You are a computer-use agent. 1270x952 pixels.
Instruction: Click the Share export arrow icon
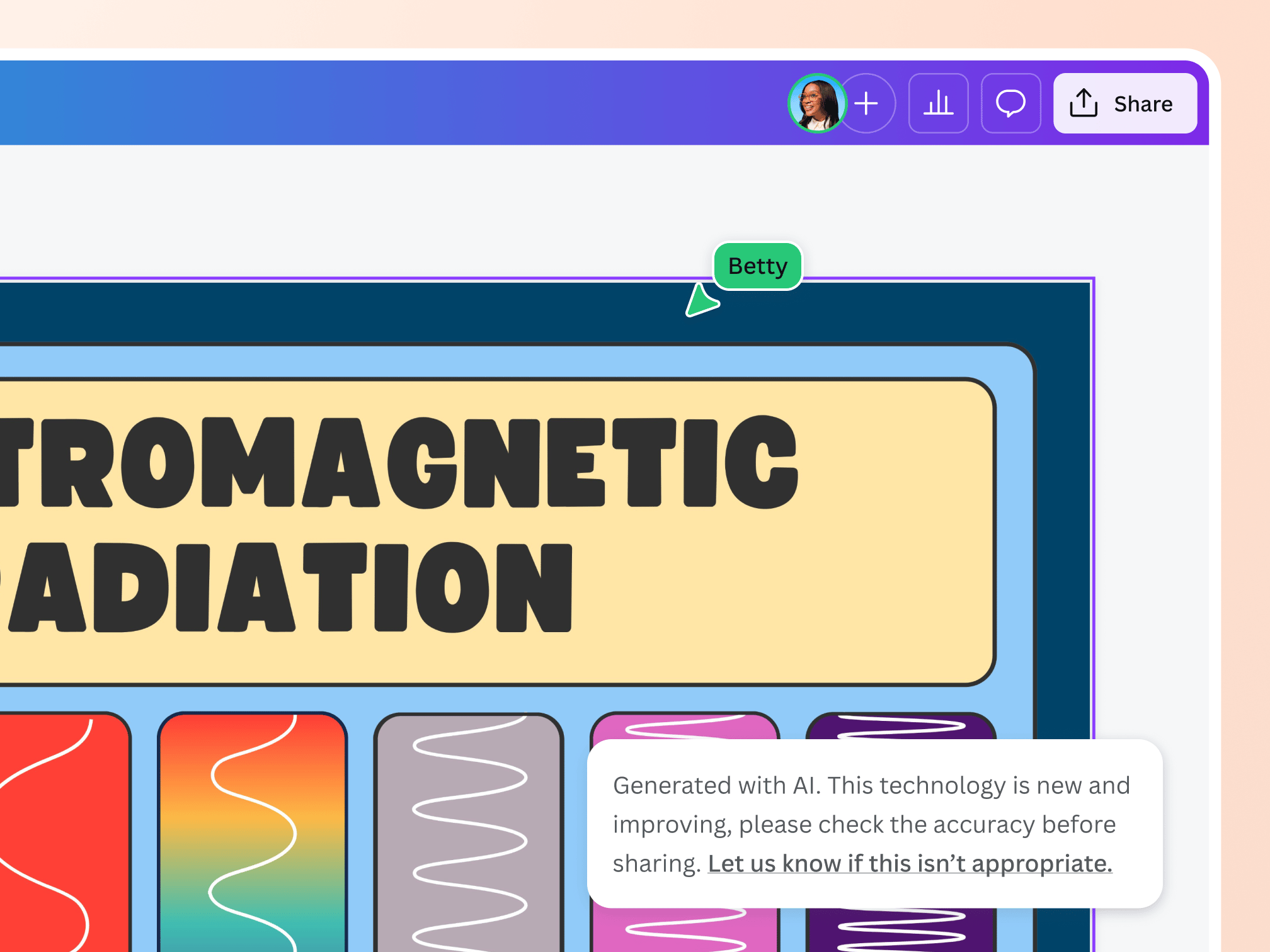tap(1084, 103)
